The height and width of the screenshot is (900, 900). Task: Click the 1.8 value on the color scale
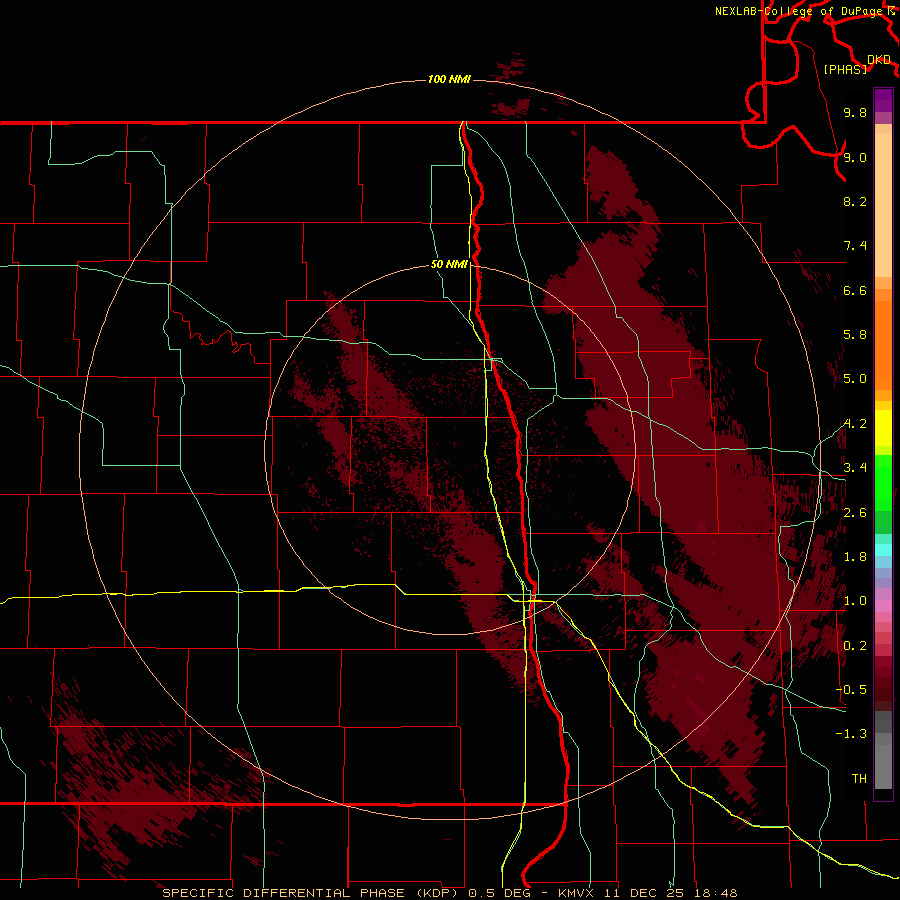pyautogui.click(x=855, y=557)
